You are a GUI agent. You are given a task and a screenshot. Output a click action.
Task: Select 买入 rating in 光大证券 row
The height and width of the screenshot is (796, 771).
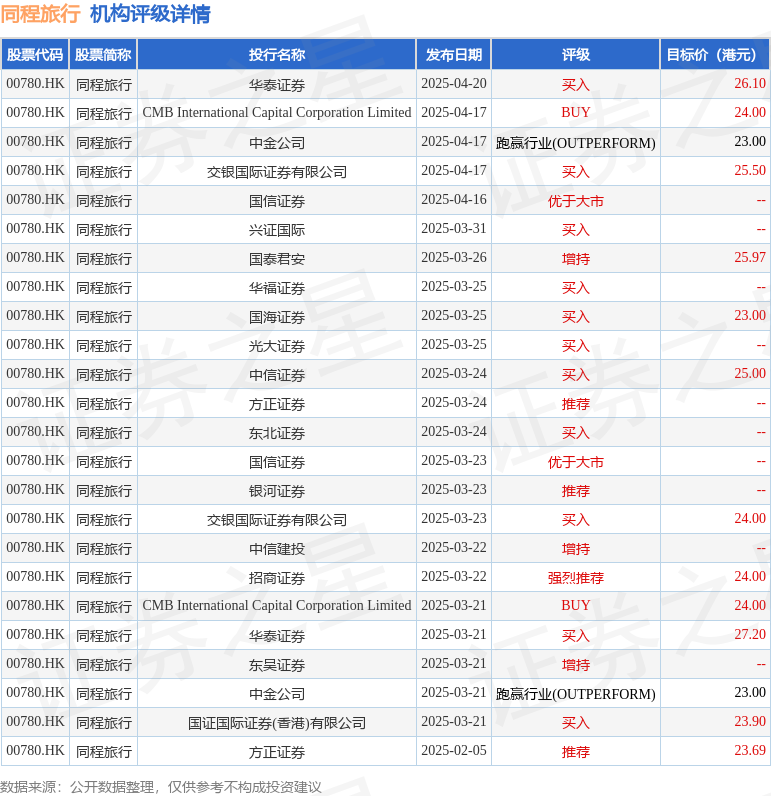[576, 345]
